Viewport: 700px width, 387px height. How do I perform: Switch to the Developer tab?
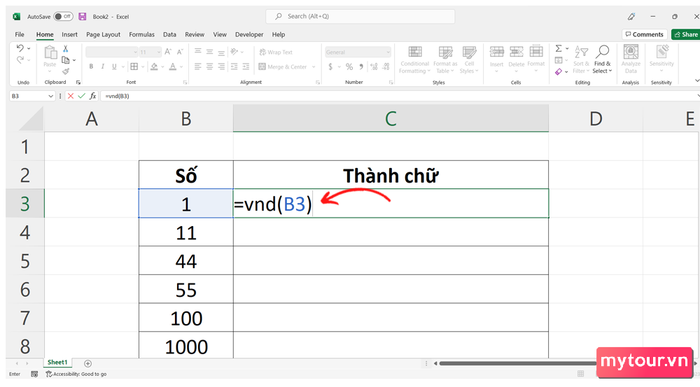click(249, 34)
